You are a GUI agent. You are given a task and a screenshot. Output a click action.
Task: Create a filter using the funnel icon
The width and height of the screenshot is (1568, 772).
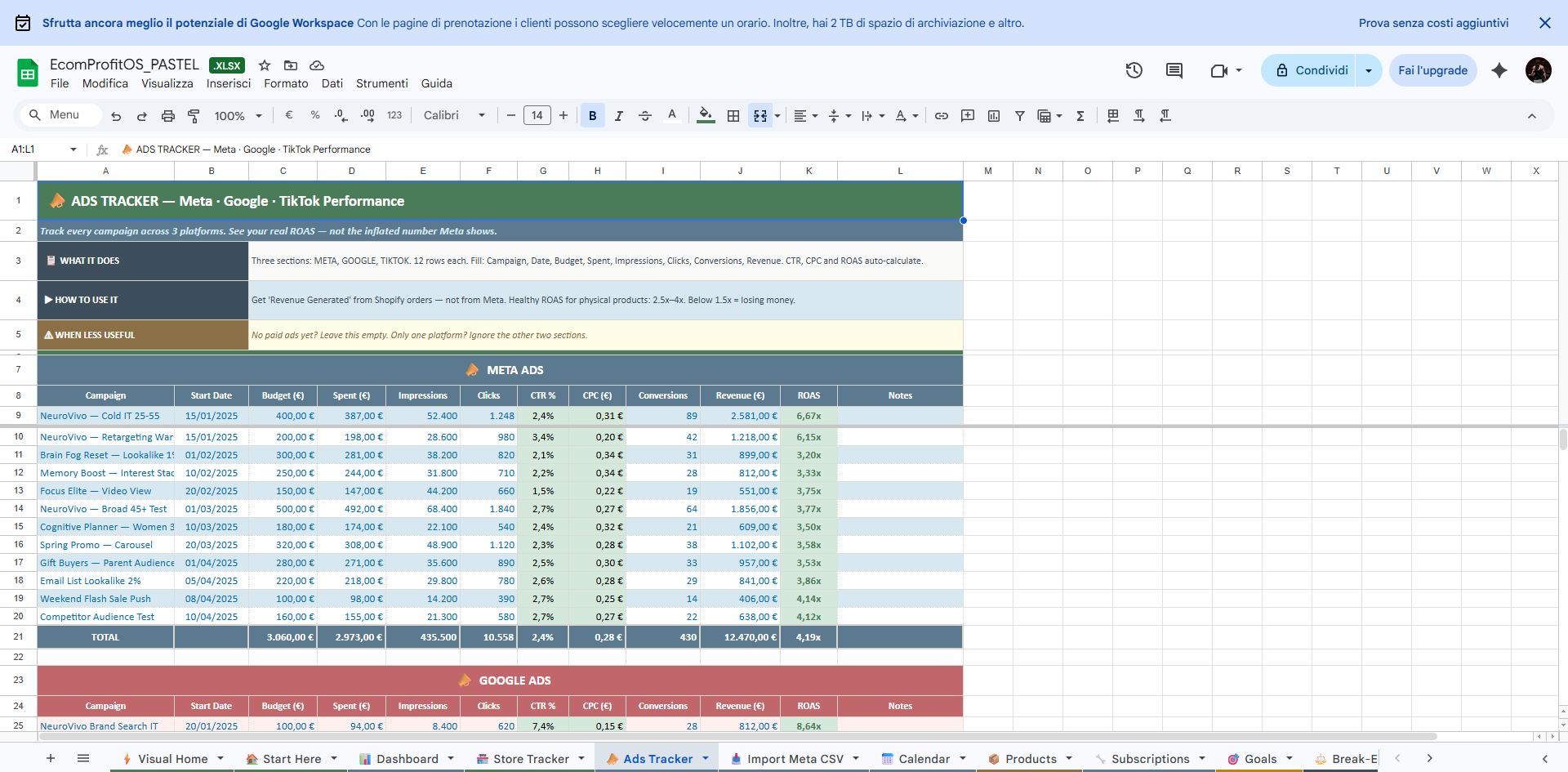tap(1020, 115)
